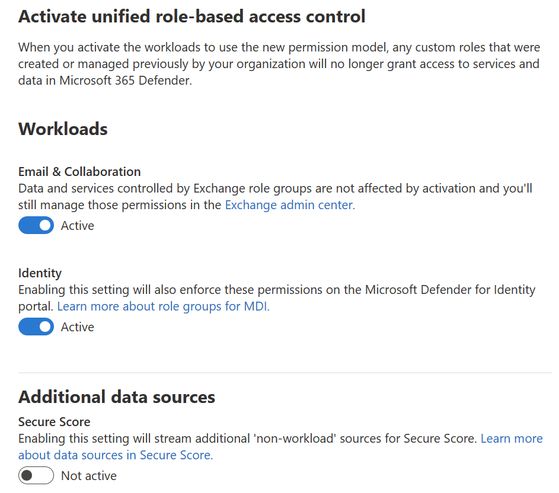Image resolution: width=559 pixels, height=493 pixels.
Task: Open the Exchange admin center link
Action: coord(290,205)
